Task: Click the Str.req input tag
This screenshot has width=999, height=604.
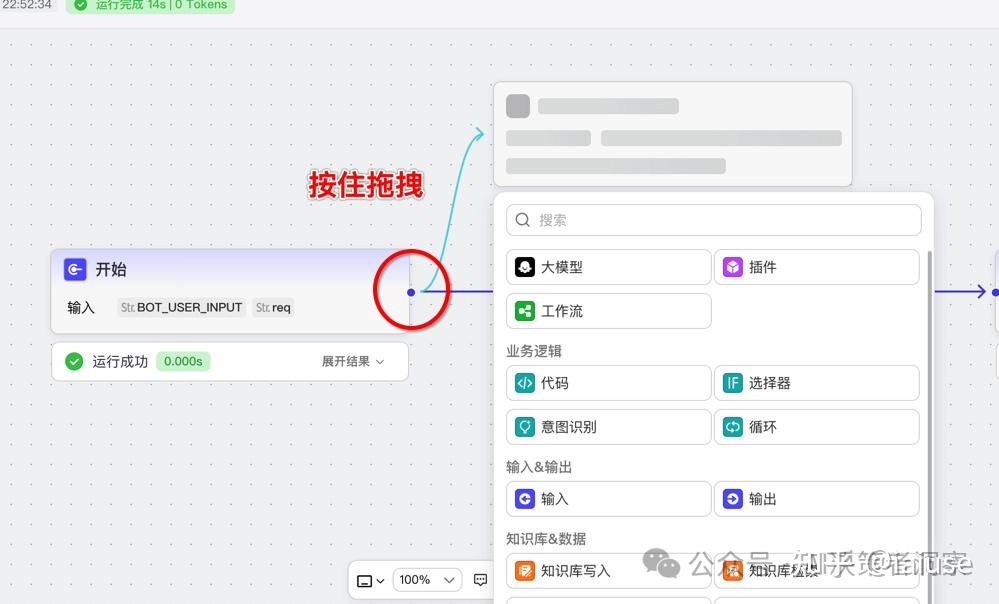Action: click(272, 307)
